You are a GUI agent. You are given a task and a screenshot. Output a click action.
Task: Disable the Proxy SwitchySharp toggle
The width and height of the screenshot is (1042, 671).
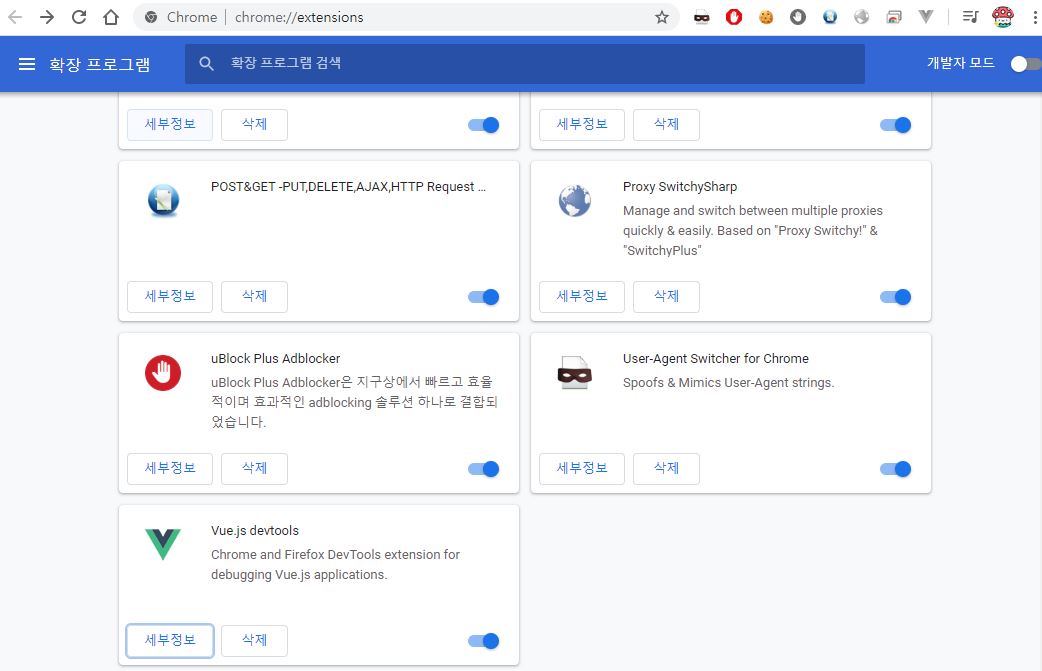pyautogui.click(x=895, y=297)
